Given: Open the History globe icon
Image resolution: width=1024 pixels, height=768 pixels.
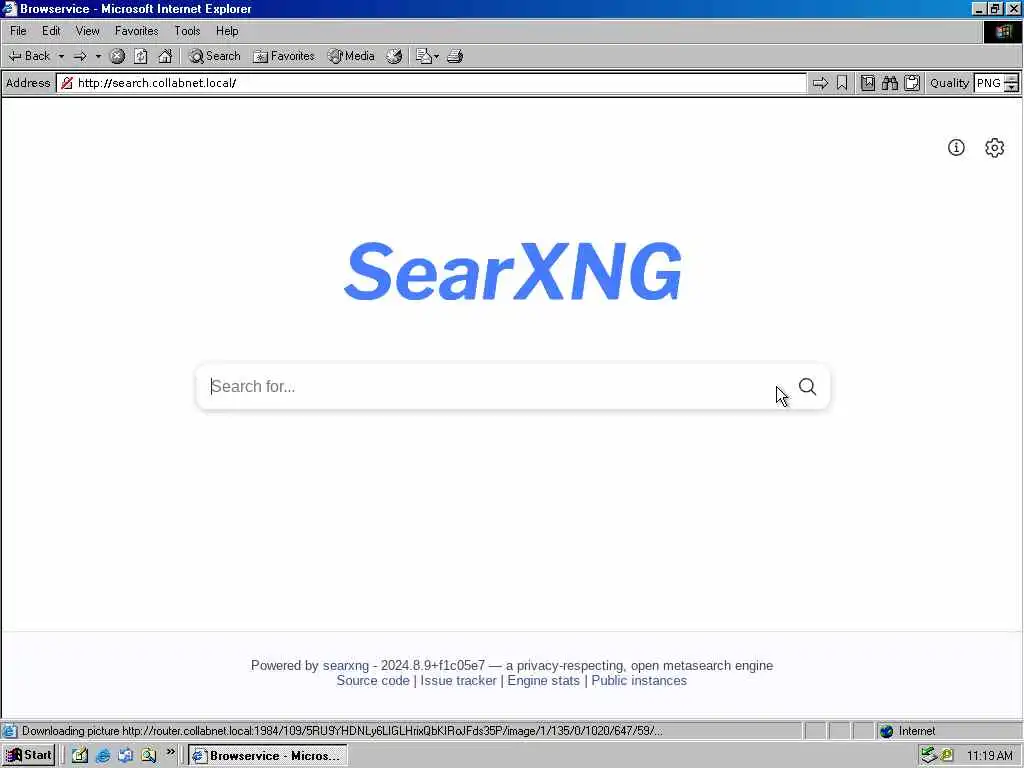Looking at the screenshot, I should point(394,56).
